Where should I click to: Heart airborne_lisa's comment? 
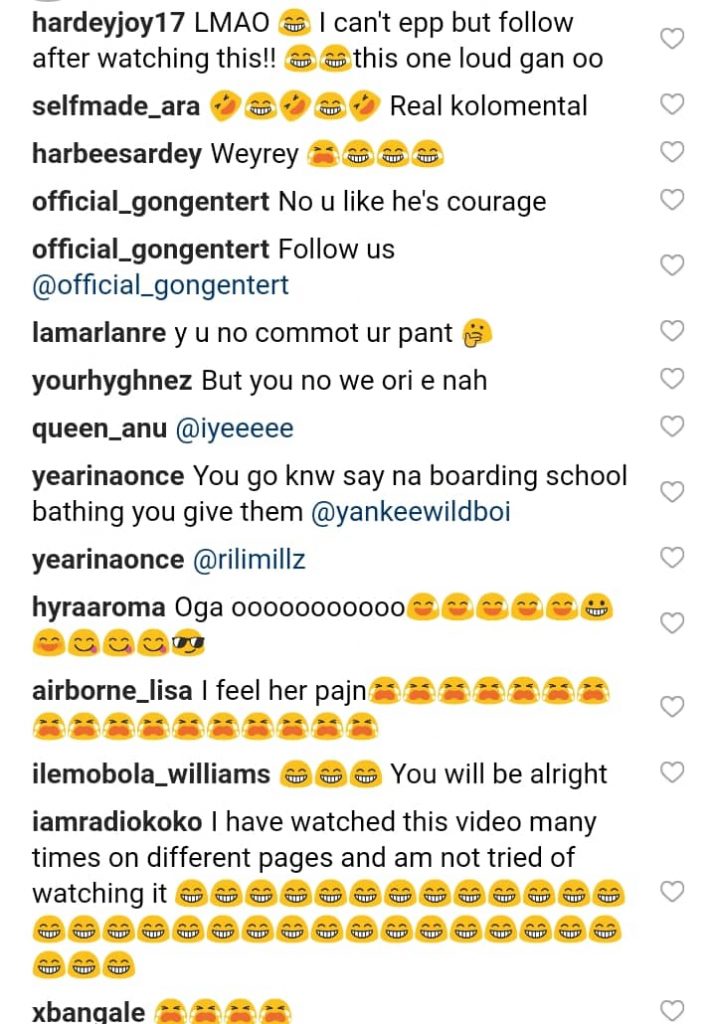pos(673,707)
